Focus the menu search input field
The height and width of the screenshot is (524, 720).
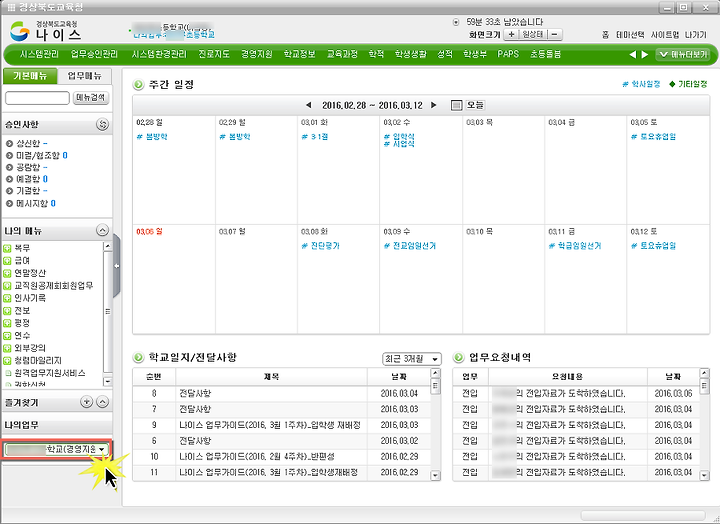(37, 97)
